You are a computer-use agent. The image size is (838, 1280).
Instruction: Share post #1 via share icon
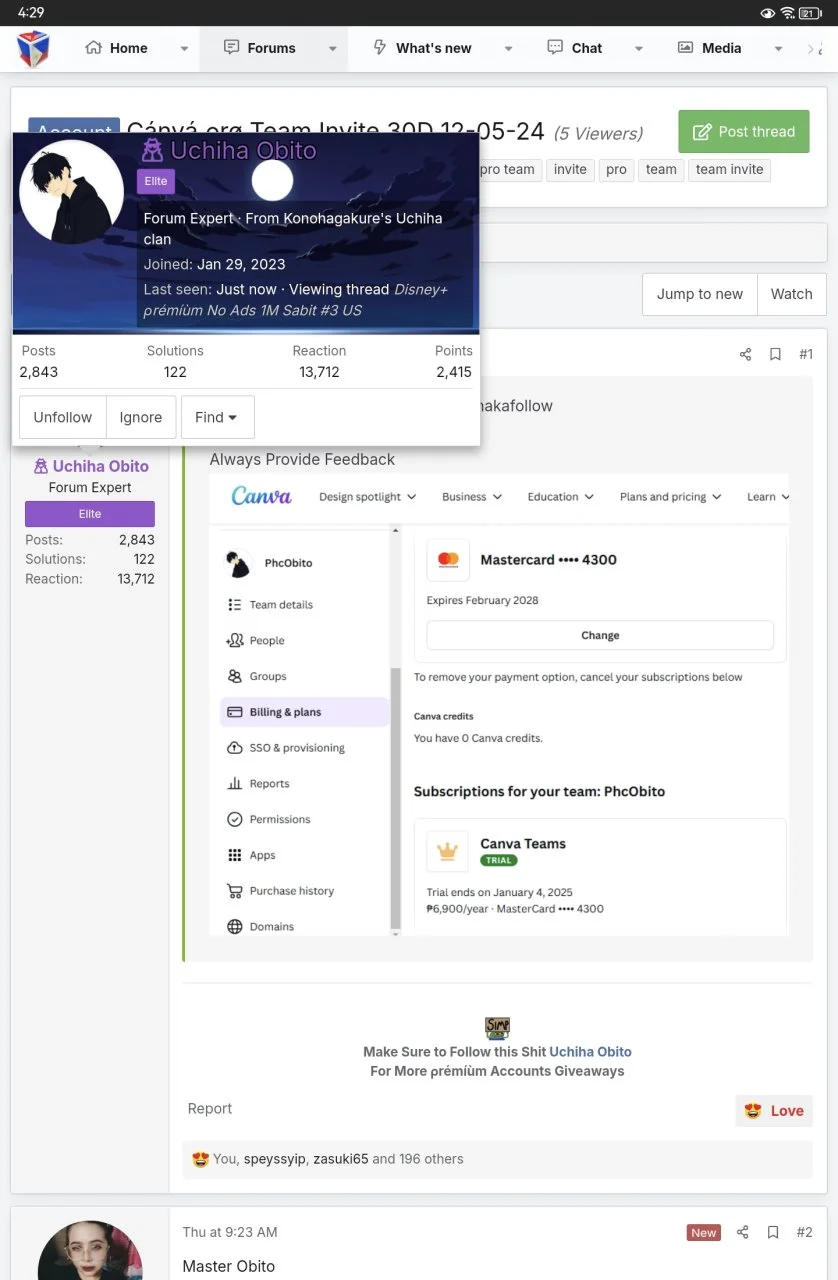tap(745, 354)
